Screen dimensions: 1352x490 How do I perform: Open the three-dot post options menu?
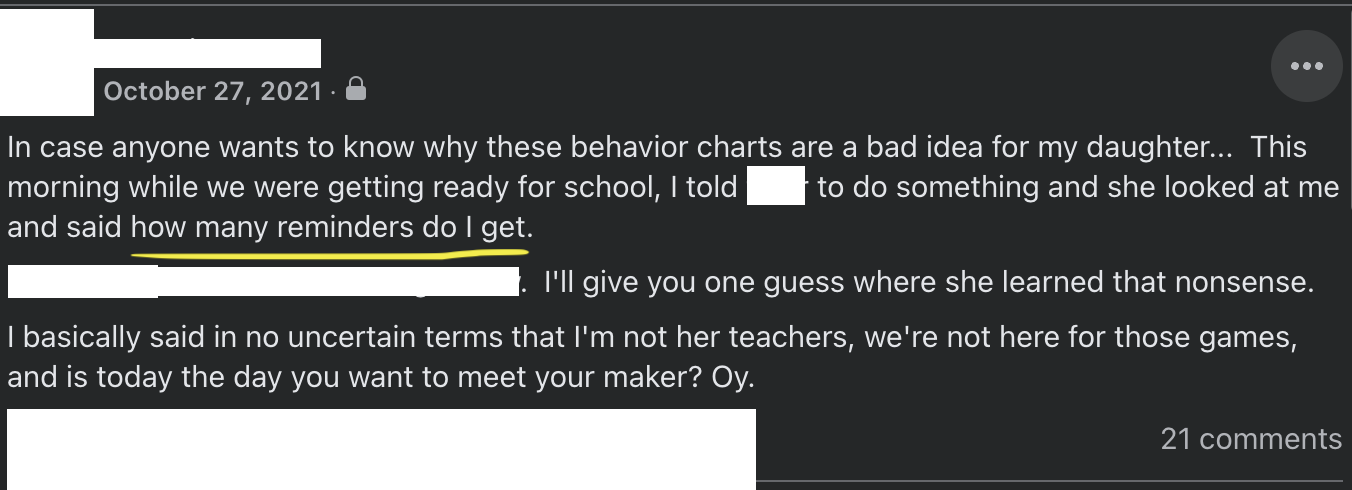click(x=1306, y=66)
